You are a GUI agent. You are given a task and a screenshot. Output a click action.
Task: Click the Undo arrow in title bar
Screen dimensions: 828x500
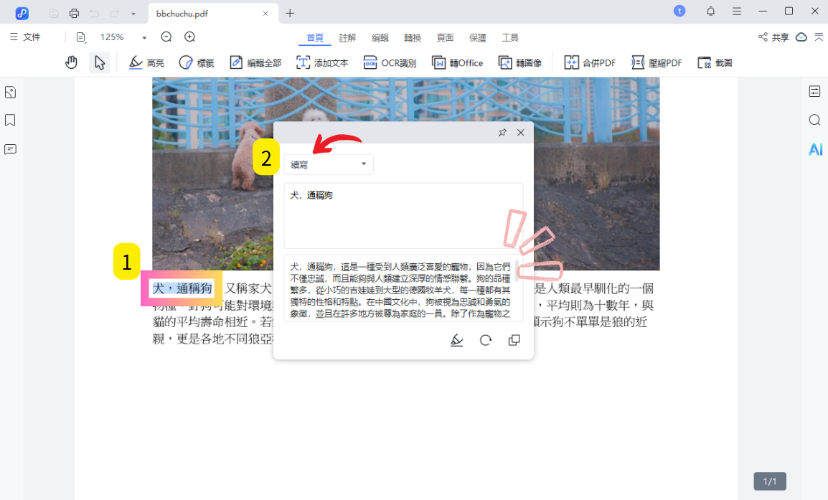95,13
